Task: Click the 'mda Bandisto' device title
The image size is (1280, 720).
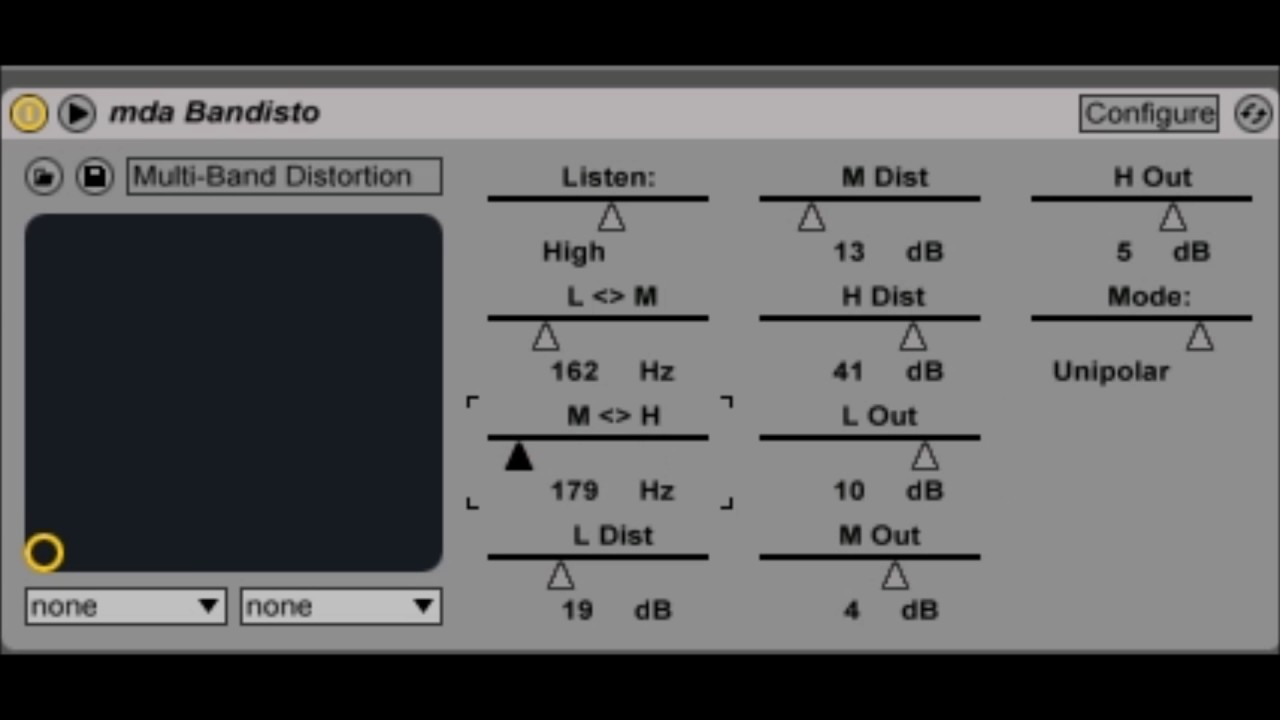Action: pyautogui.click(x=215, y=112)
